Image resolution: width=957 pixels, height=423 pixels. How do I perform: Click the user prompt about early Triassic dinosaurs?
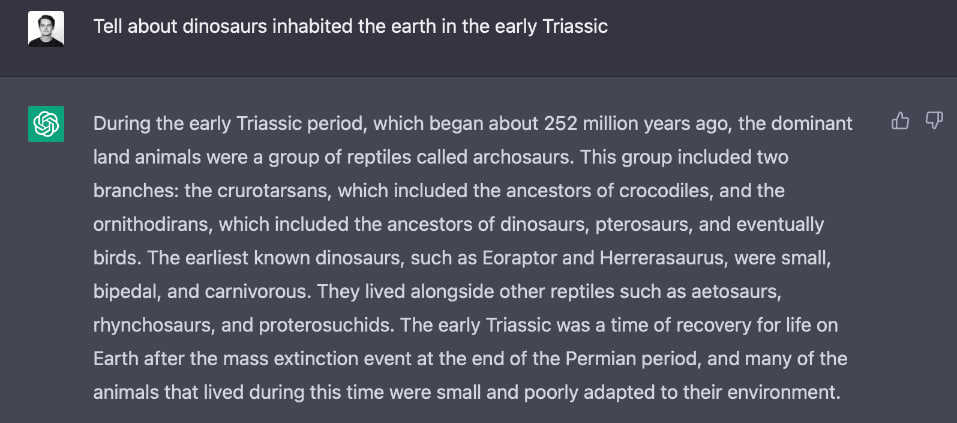(x=351, y=26)
